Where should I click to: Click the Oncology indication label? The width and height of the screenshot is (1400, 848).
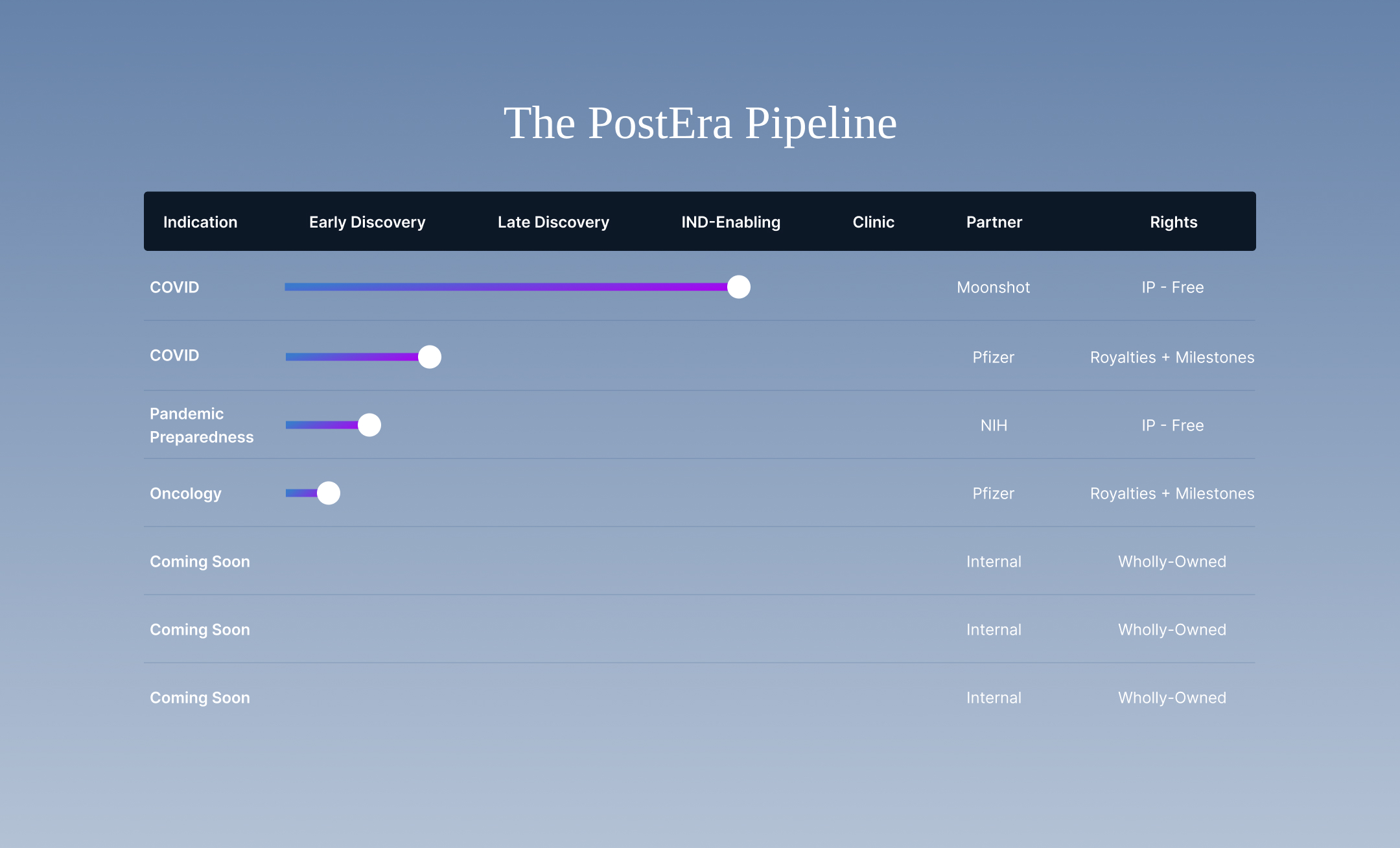click(185, 493)
